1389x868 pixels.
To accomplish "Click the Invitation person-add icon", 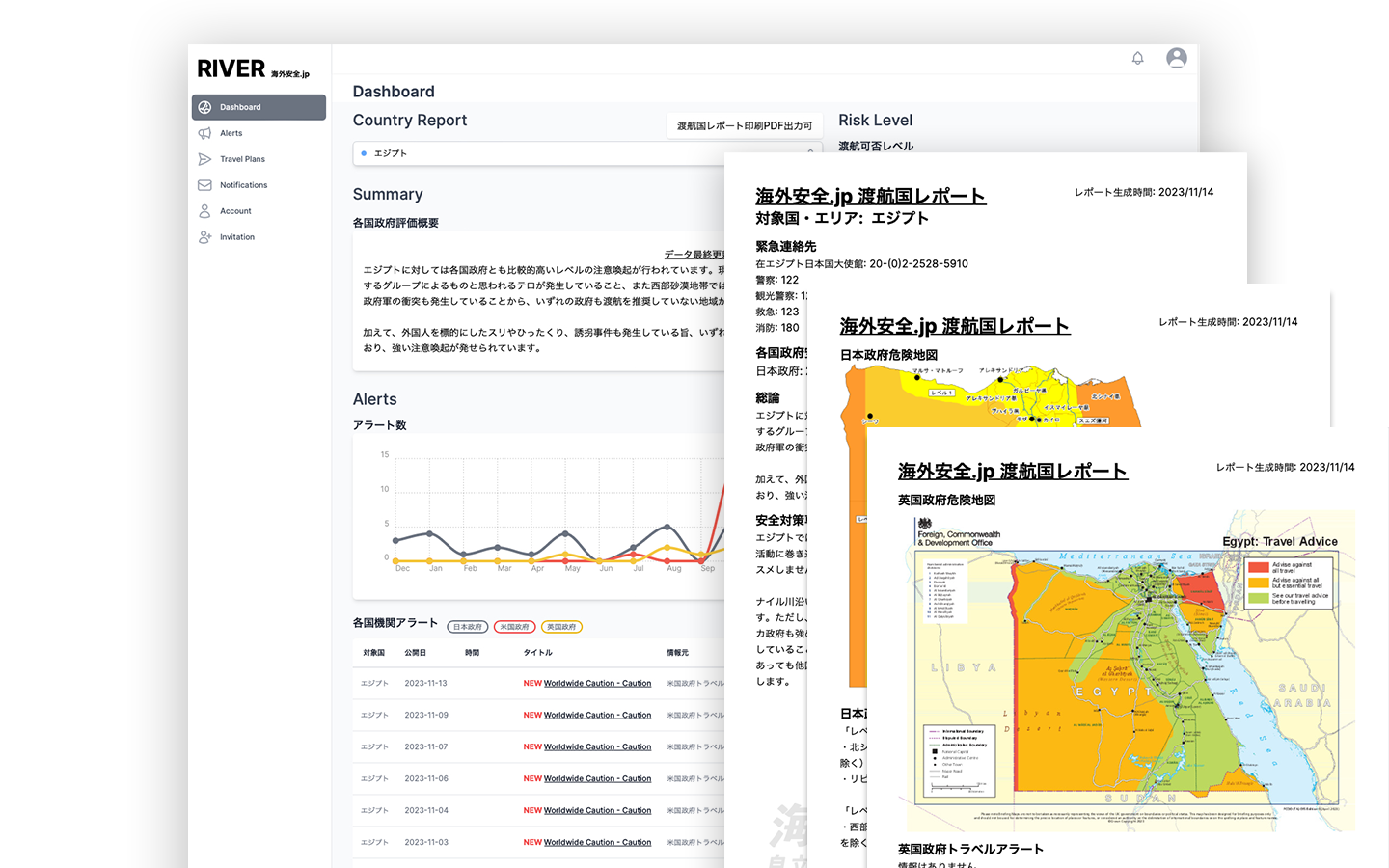I will 204,236.
